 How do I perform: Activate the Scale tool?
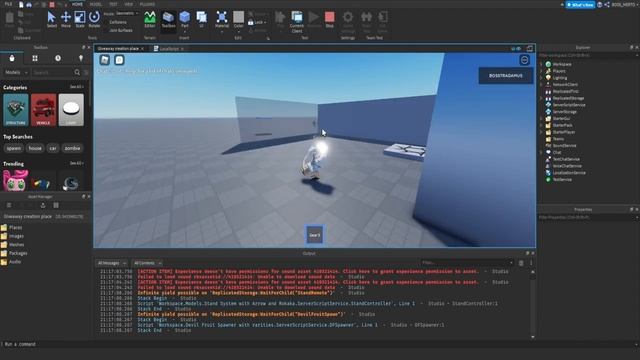pyautogui.click(x=80, y=19)
